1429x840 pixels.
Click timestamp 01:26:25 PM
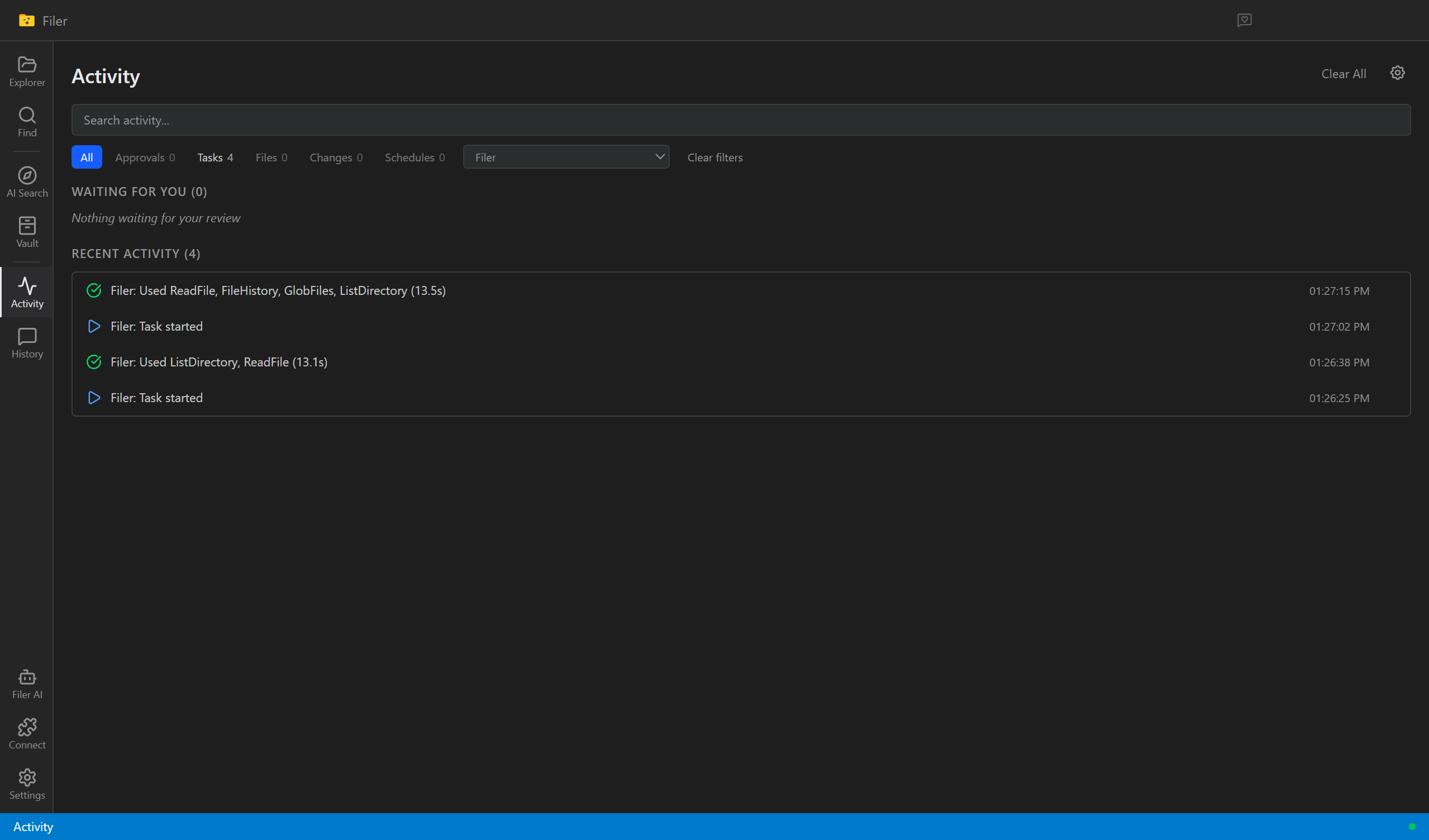pyautogui.click(x=1339, y=398)
